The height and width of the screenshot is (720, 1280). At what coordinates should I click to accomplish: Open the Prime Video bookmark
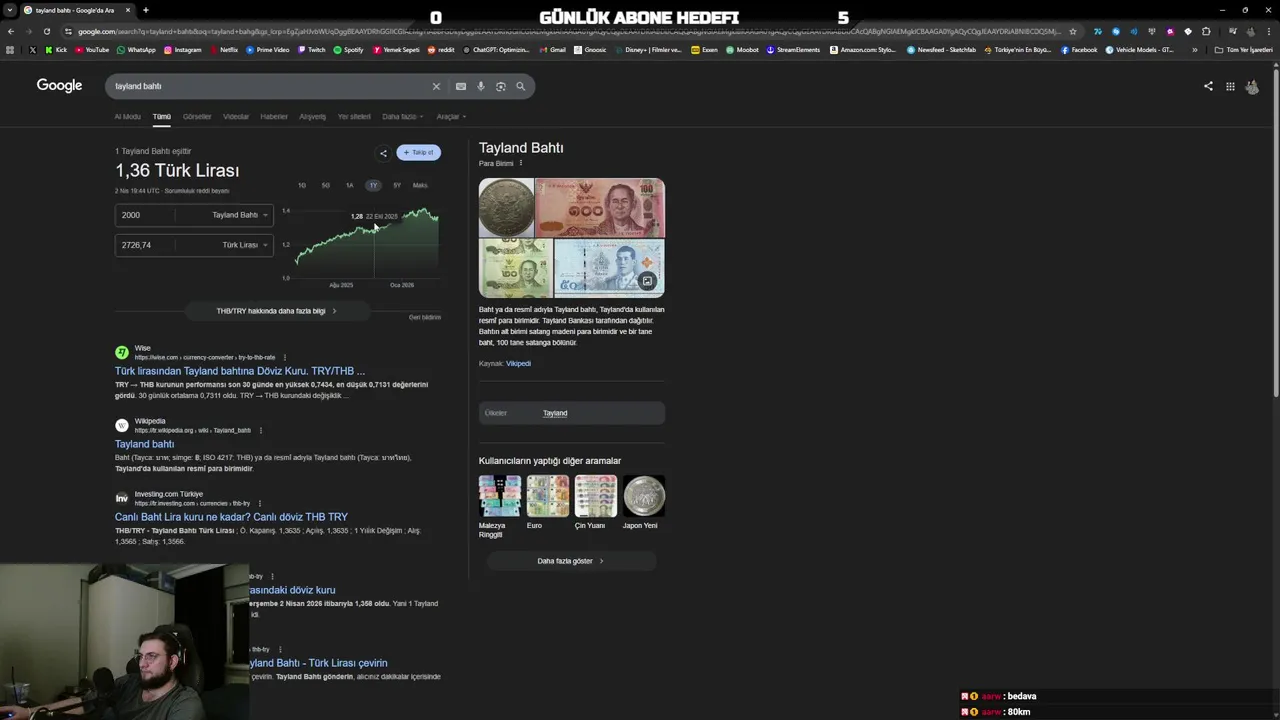coord(267,50)
